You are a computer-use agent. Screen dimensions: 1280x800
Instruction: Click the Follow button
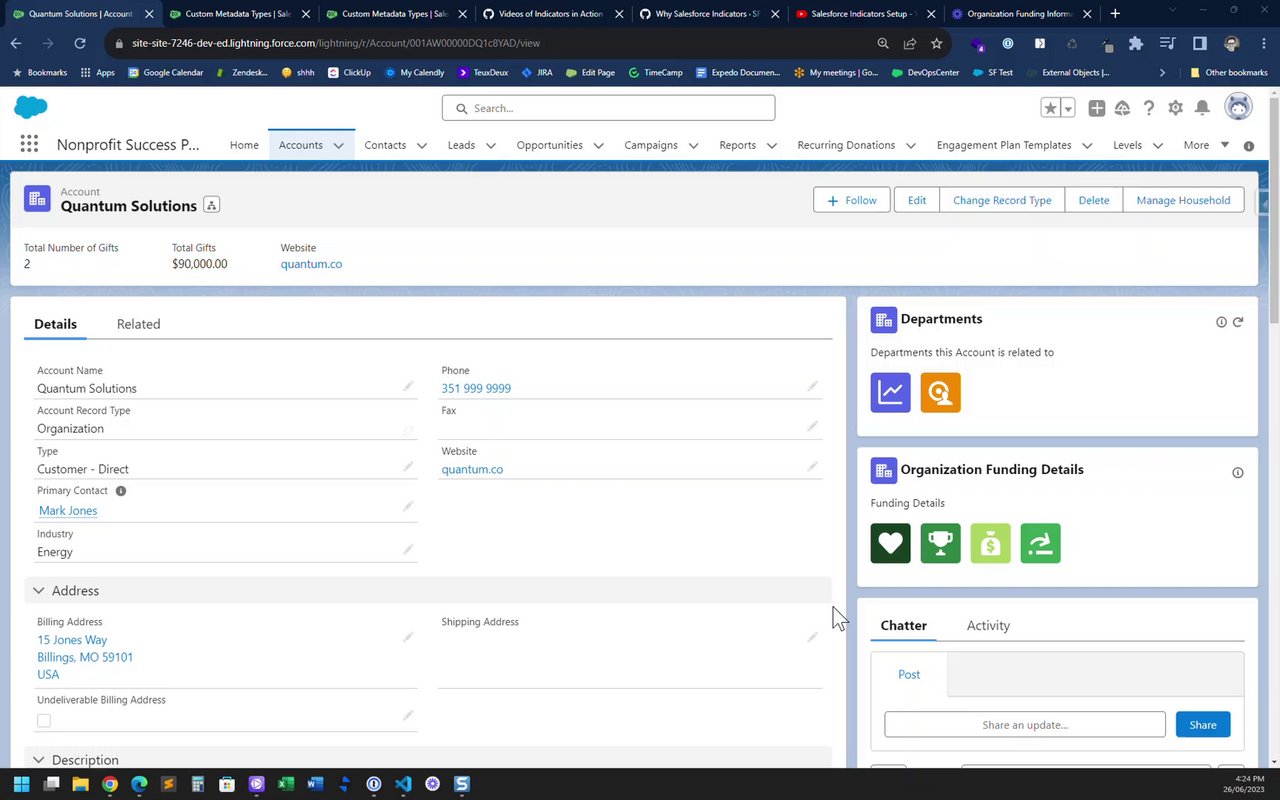tap(852, 200)
